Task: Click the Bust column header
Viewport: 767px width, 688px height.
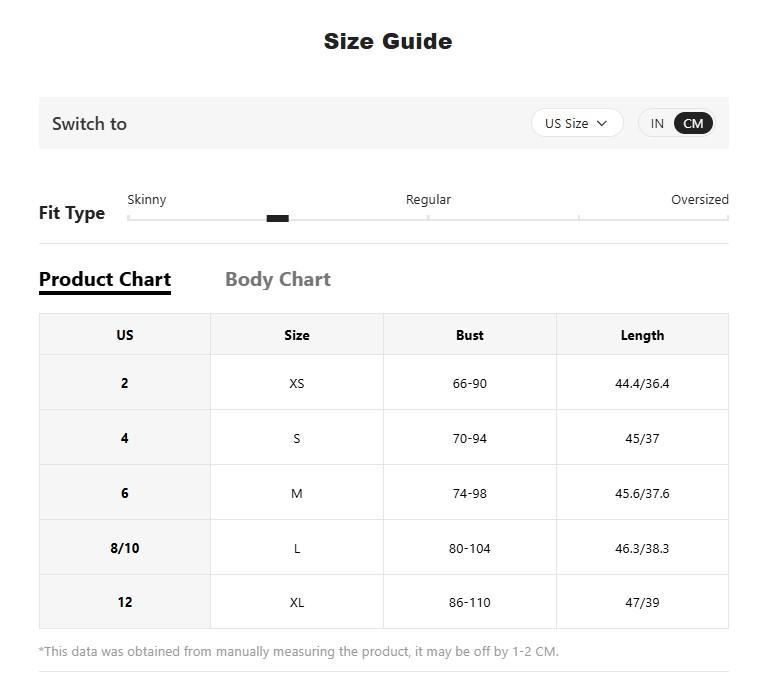Action: click(x=470, y=335)
